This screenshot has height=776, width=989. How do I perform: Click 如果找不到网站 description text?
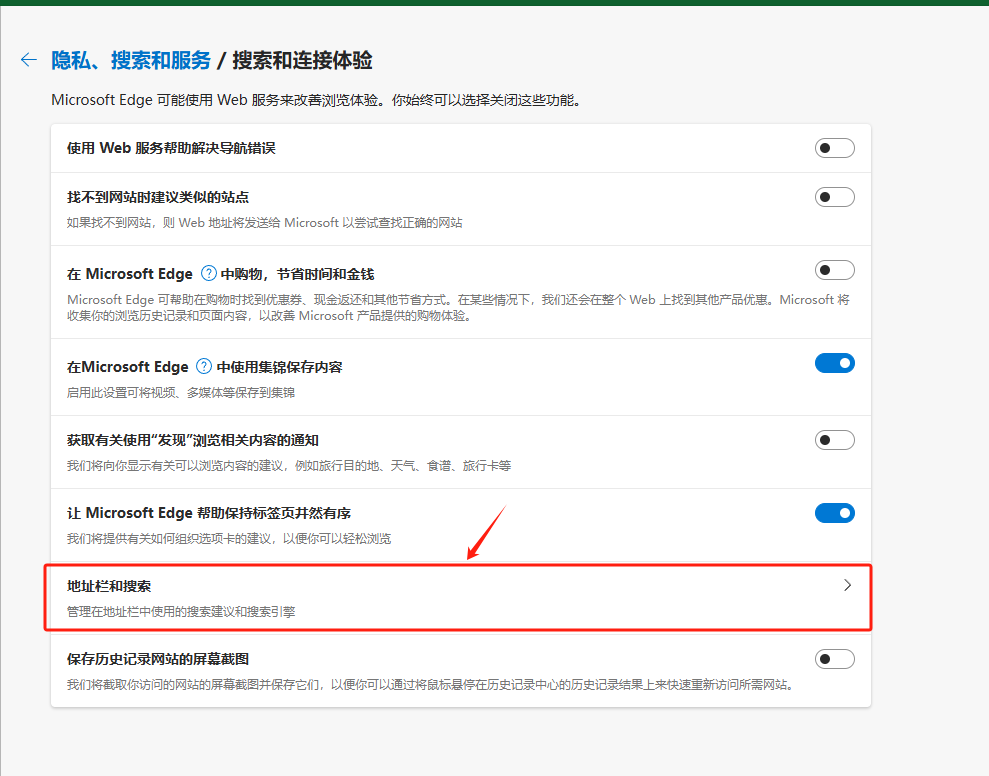265,223
